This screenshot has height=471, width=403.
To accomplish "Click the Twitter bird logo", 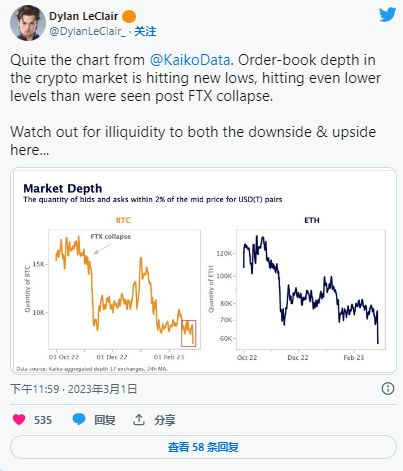I will coord(387,15).
